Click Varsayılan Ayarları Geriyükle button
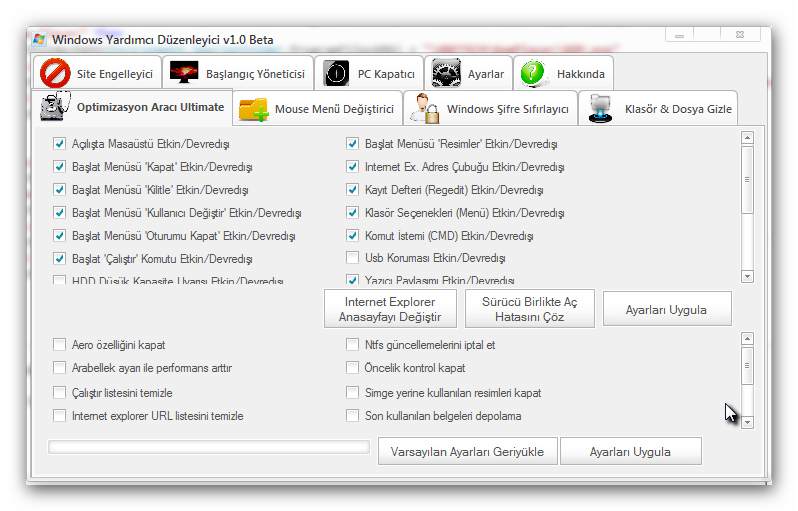The image size is (798, 511). click(467, 452)
